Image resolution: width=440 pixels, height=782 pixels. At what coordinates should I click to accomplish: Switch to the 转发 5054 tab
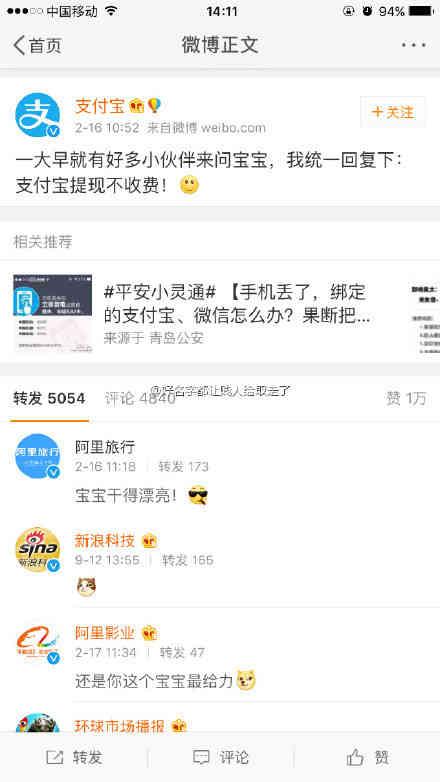49,398
